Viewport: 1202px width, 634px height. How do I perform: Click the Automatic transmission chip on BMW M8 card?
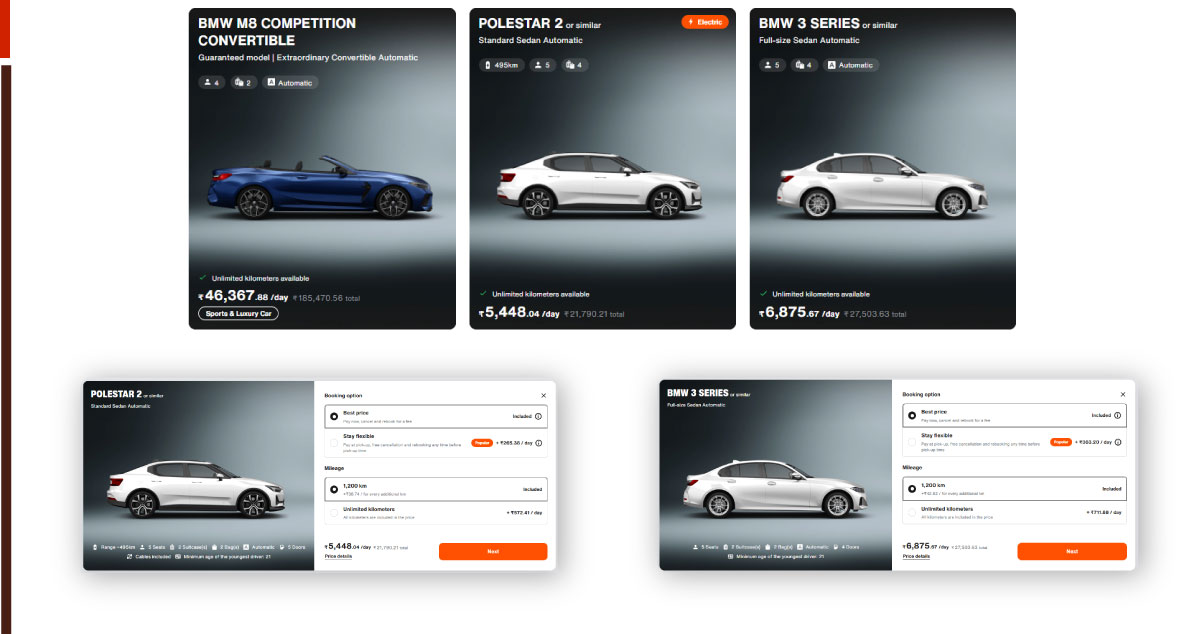pos(290,83)
